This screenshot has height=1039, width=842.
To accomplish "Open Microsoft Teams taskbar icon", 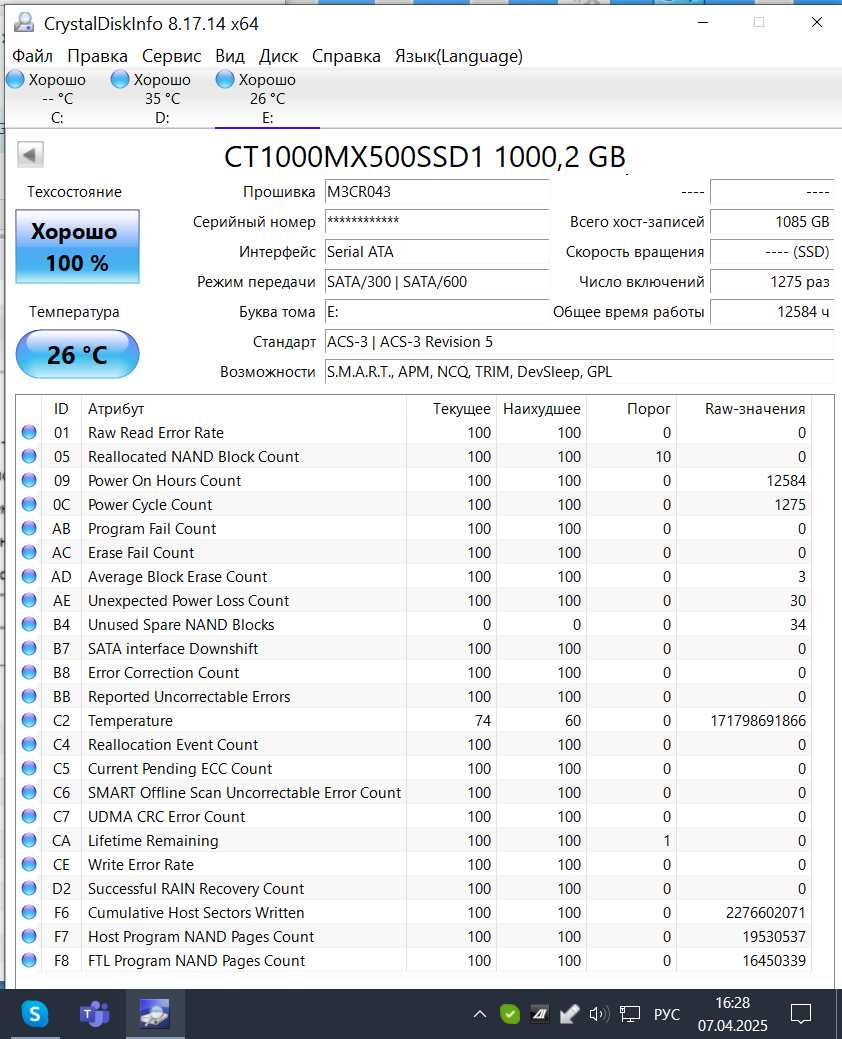I will 95,1014.
